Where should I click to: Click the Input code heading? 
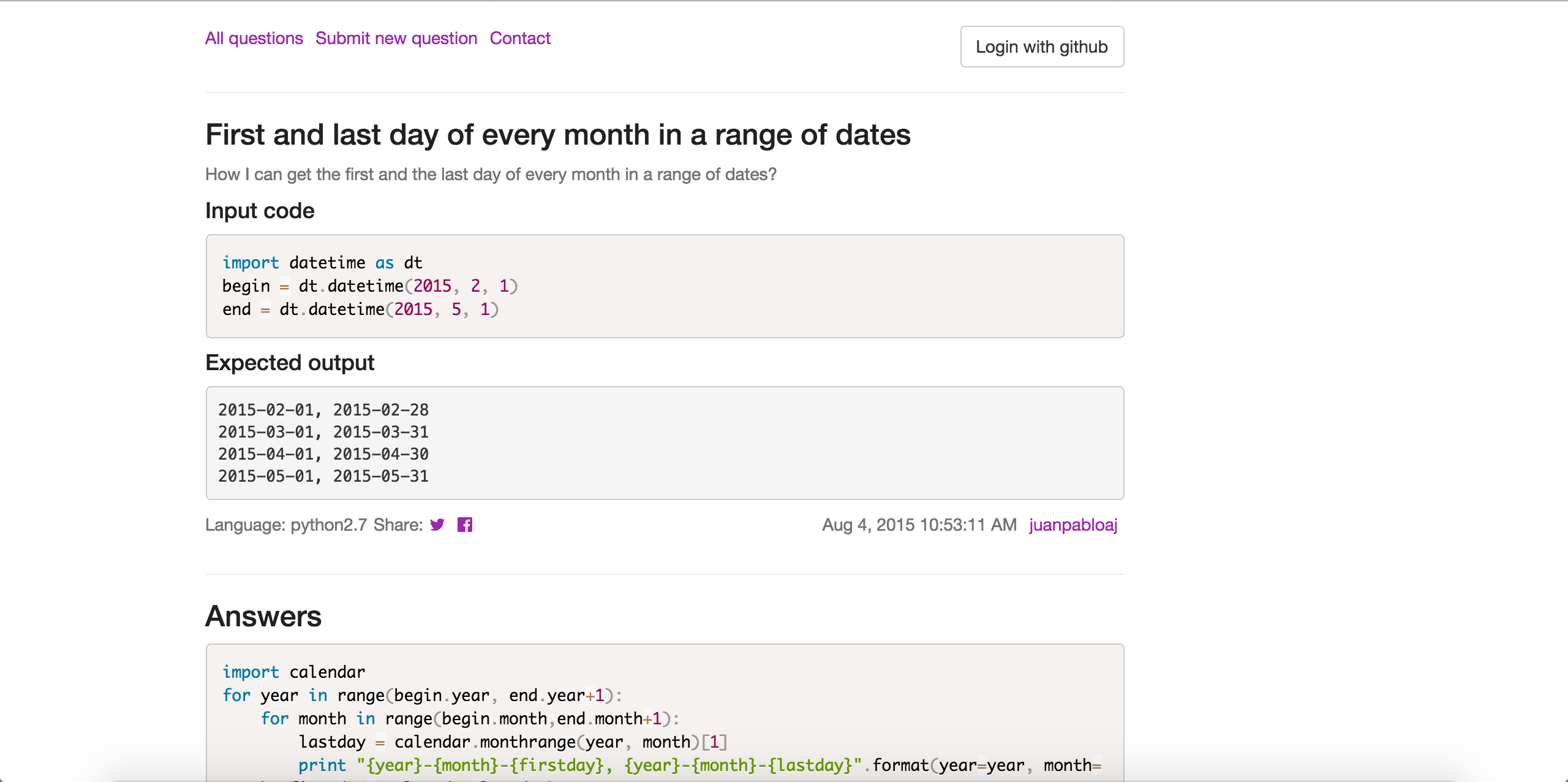click(260, 211)
